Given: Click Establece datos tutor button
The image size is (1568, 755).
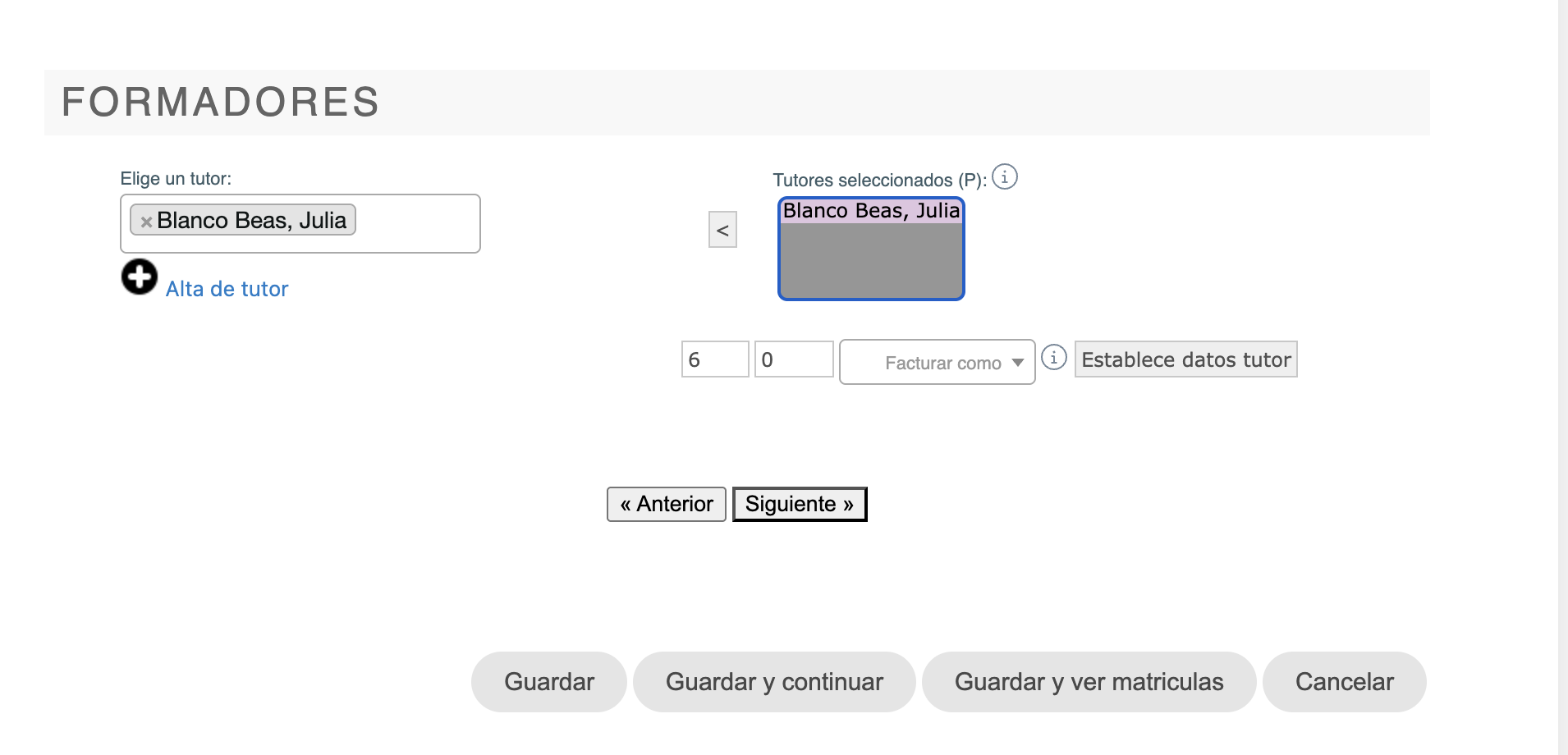Looking at the screenshot, I should tap(1185, 359).
